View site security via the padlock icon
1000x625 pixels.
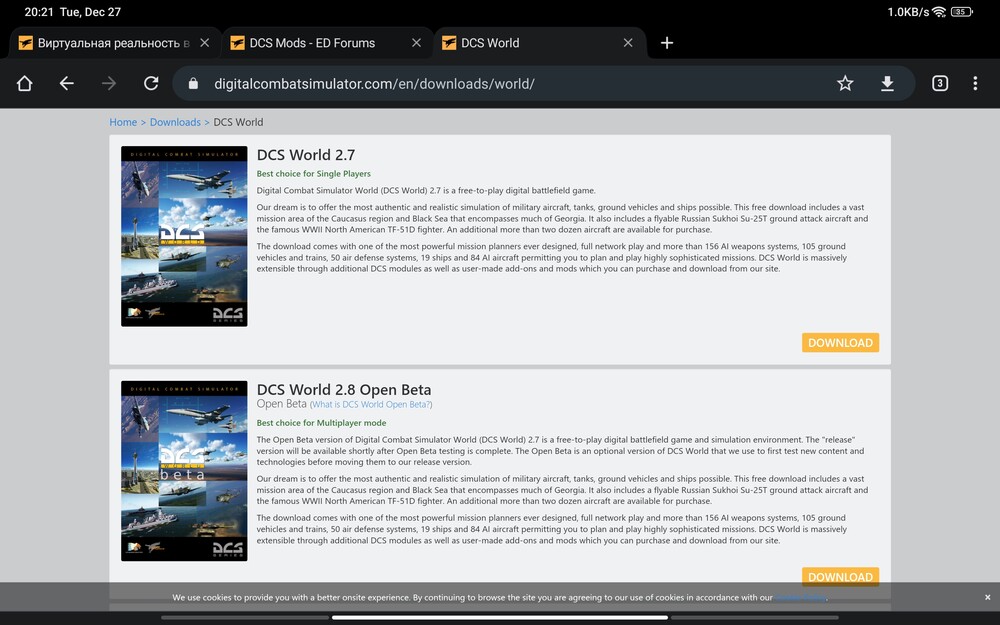[192, 84]
